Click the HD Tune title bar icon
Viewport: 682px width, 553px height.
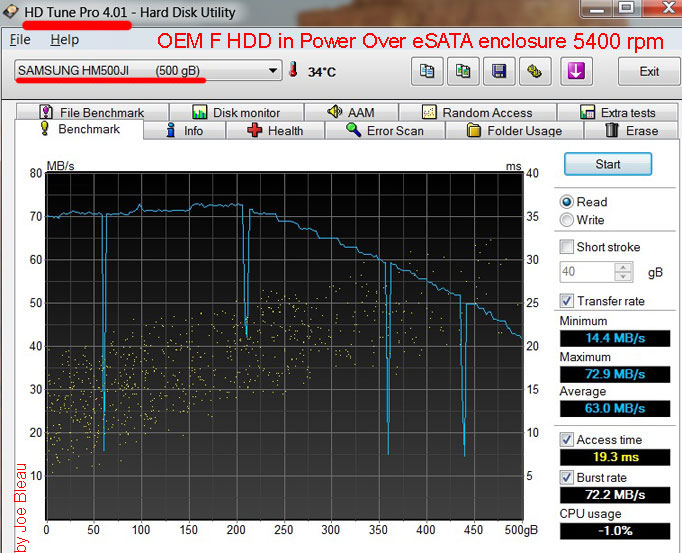click(12, 13)
